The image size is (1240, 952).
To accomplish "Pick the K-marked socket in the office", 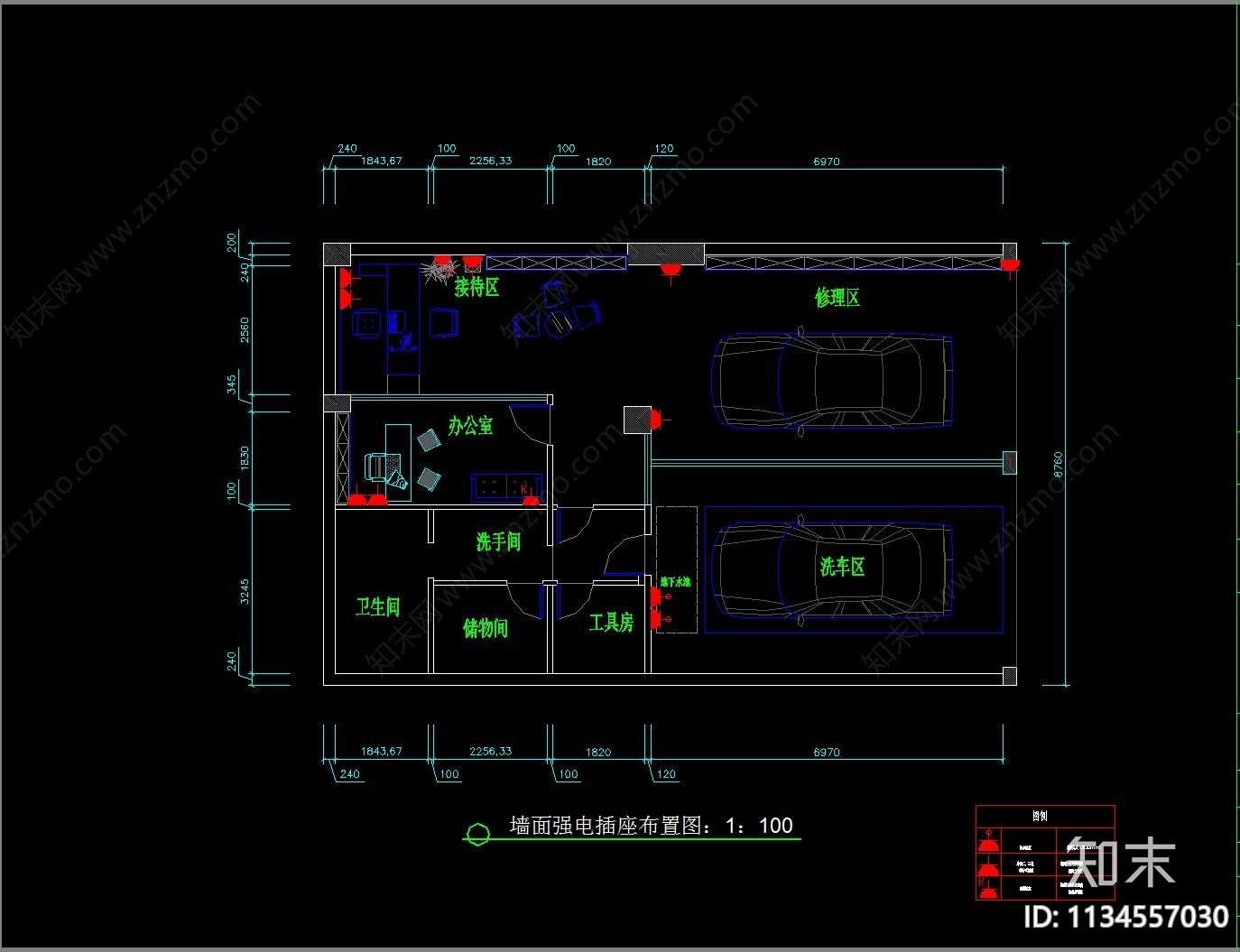I will pos(529,496).
